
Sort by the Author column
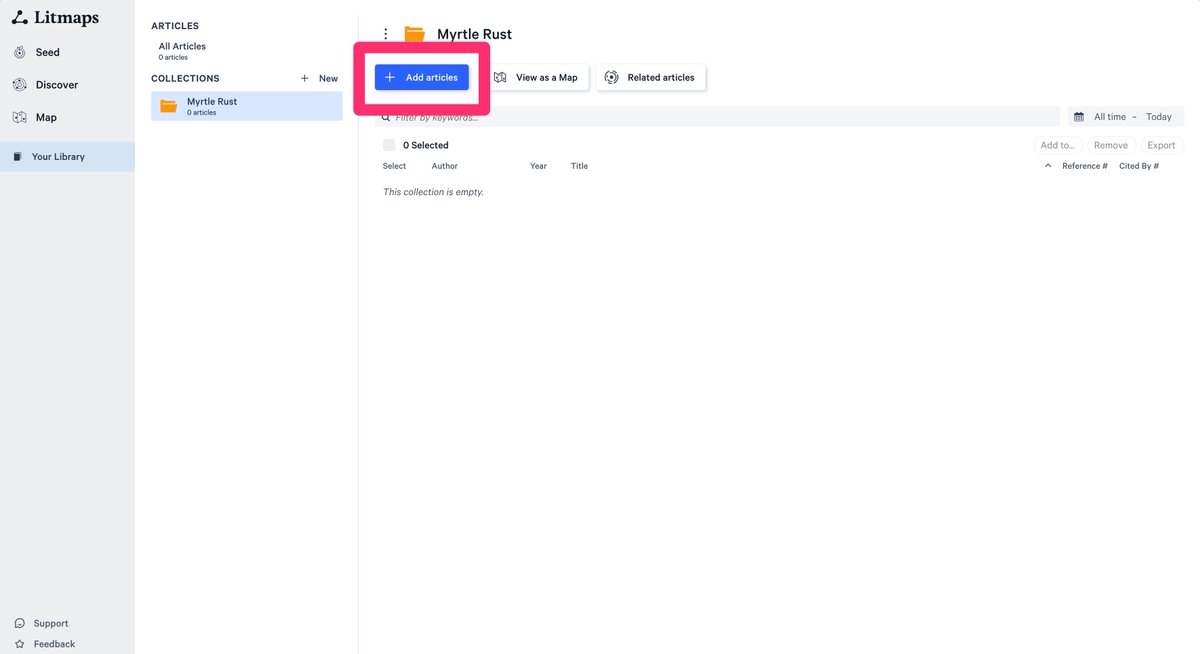click(x=445, y=166)
